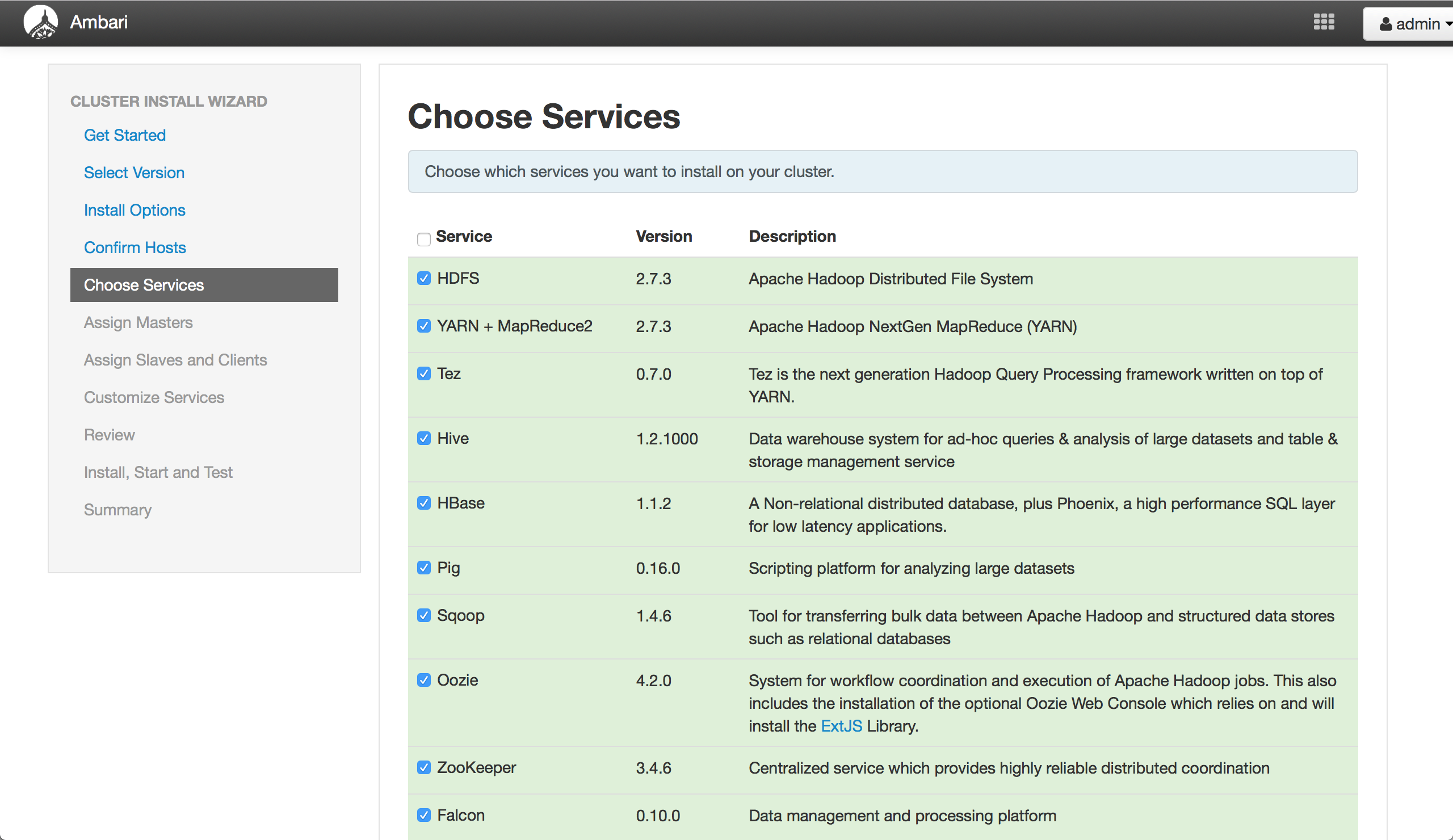Toggle the select-all Service checkbox

point(424,239)
